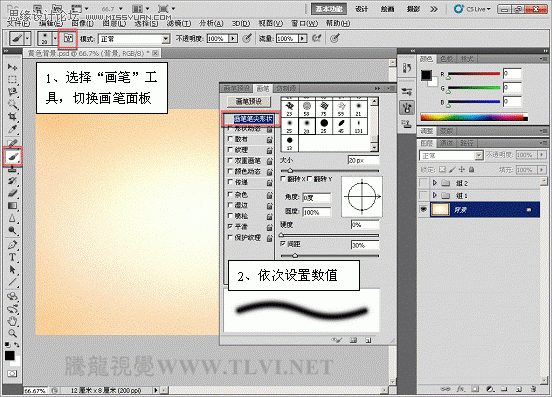552x397 pixels.
Task: Toggle tablet pressure for opacity icon
Action: tap(247, 38)
